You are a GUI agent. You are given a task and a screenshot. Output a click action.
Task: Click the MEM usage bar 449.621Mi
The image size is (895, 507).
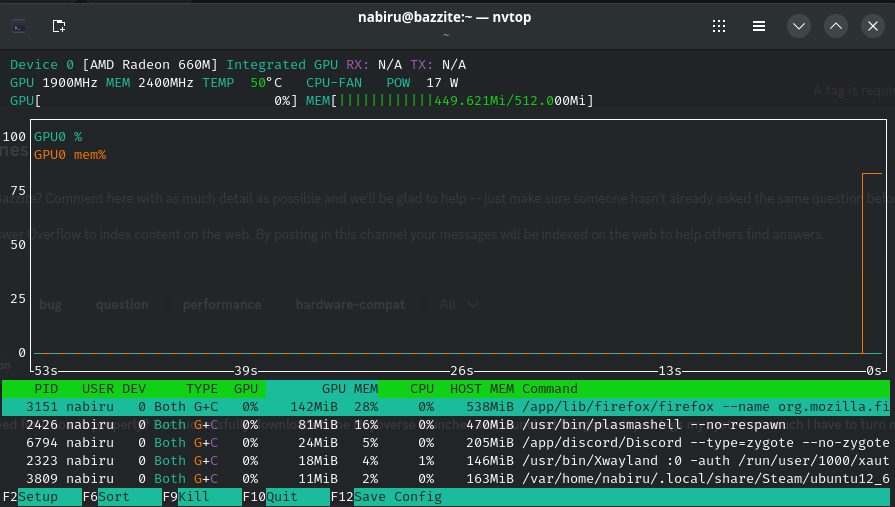pos(450,101)
